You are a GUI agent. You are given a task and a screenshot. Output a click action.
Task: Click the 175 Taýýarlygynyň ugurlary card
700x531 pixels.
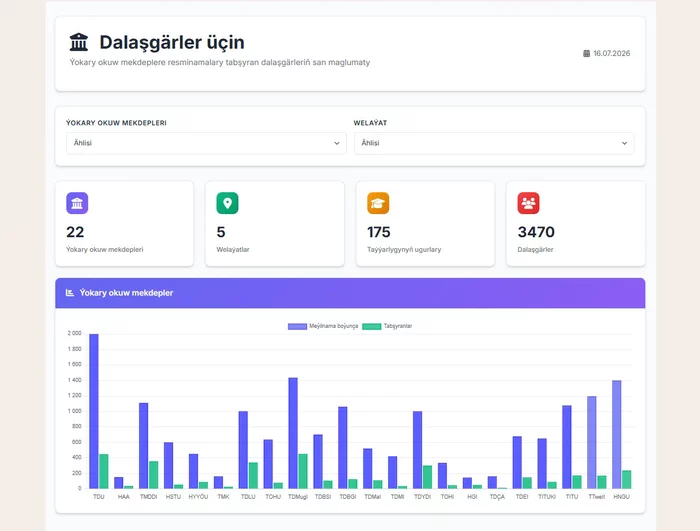click(425, 224)
